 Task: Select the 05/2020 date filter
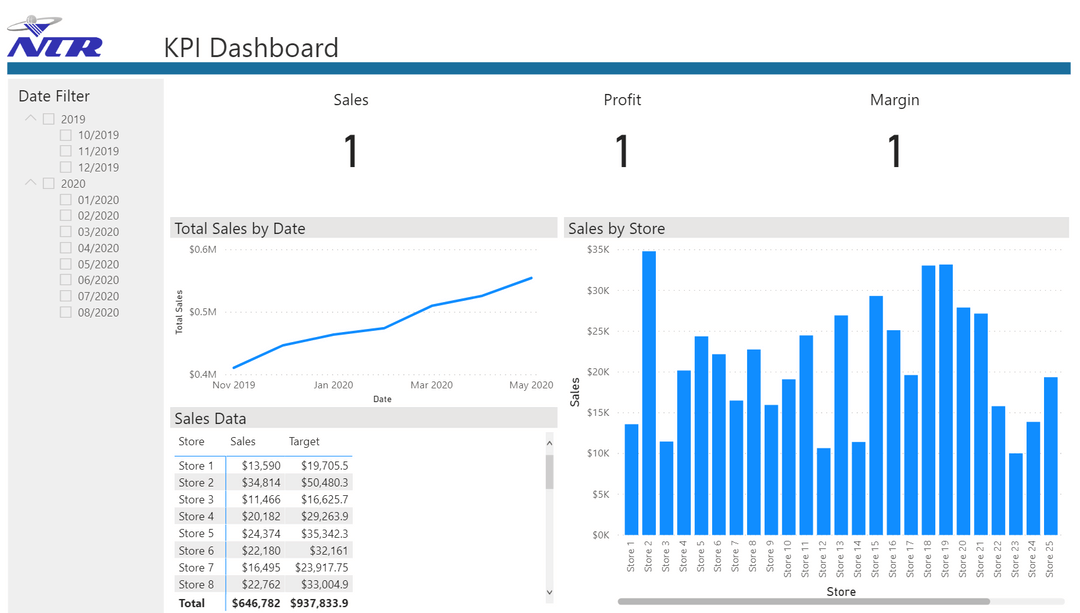coord(65,263)
